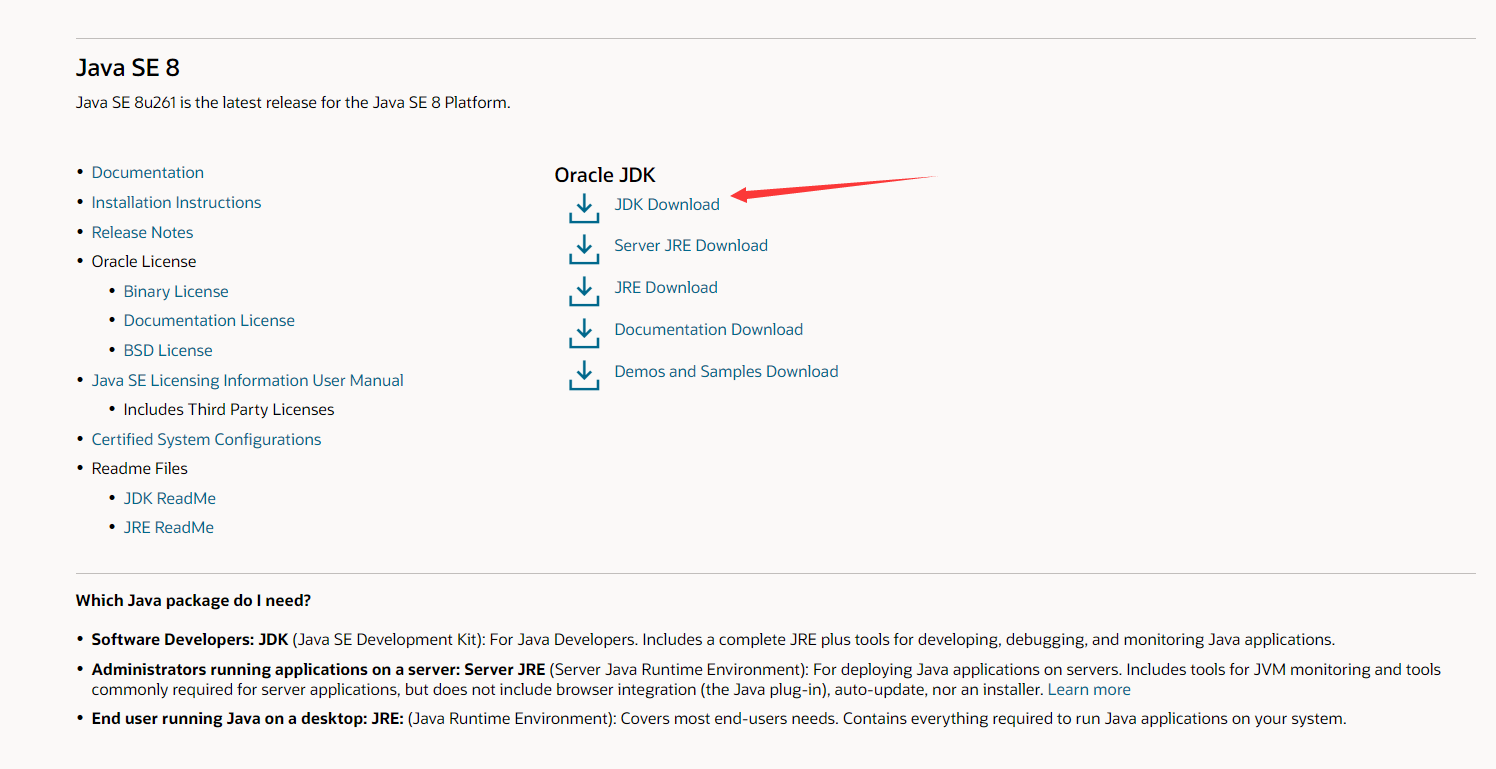1496x769 pixels.
Task: Open the BSD License link
Action: coord(168,350)
